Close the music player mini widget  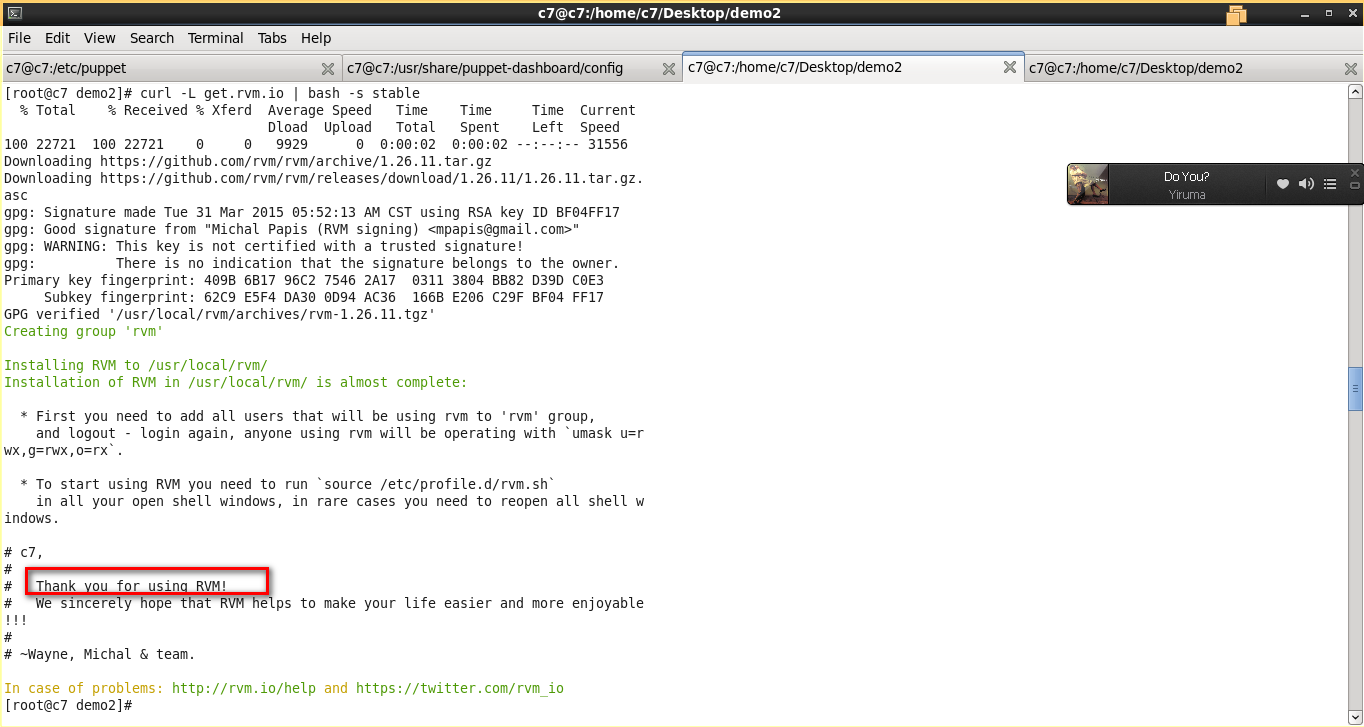click(x=1355, y=172)
